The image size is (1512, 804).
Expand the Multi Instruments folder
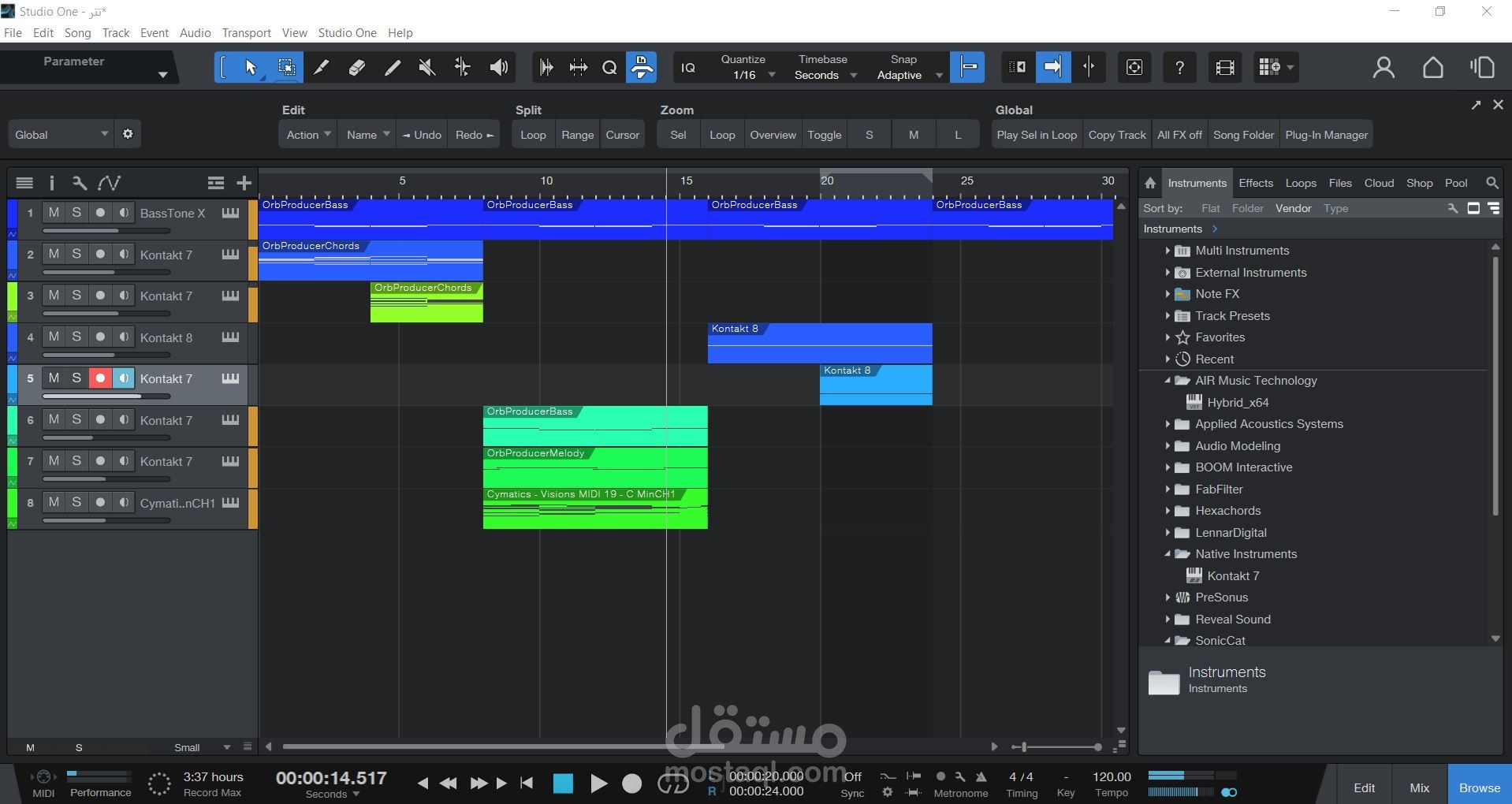pyautogui.click(x=1168, y=251)
